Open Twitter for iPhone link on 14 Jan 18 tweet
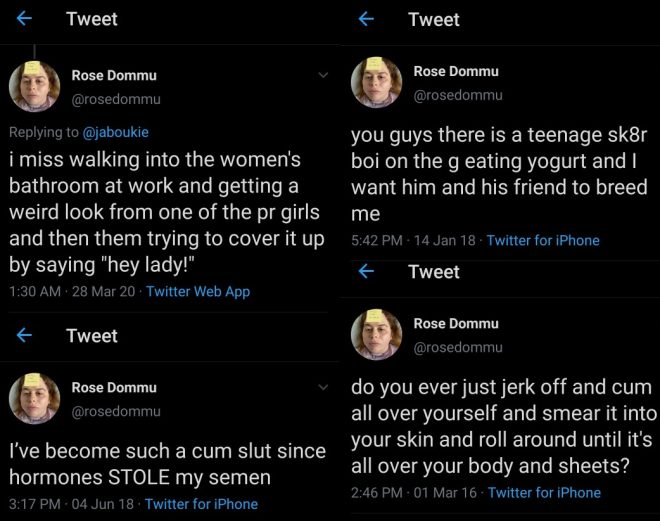The width and height of the screenshot is (660, 521). [x=543, y=240]
